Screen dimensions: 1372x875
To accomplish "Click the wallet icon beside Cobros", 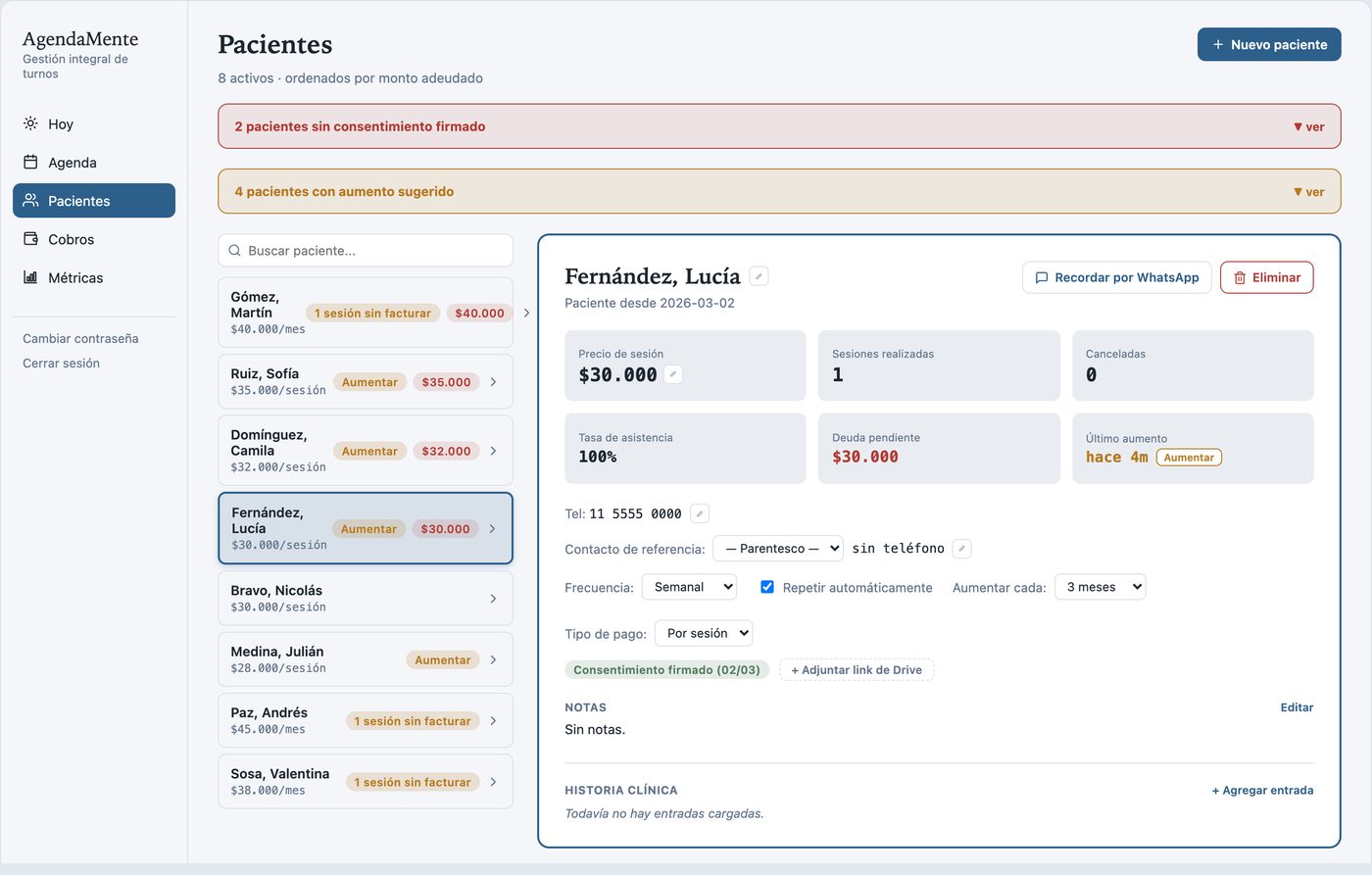I will point(30,238).
